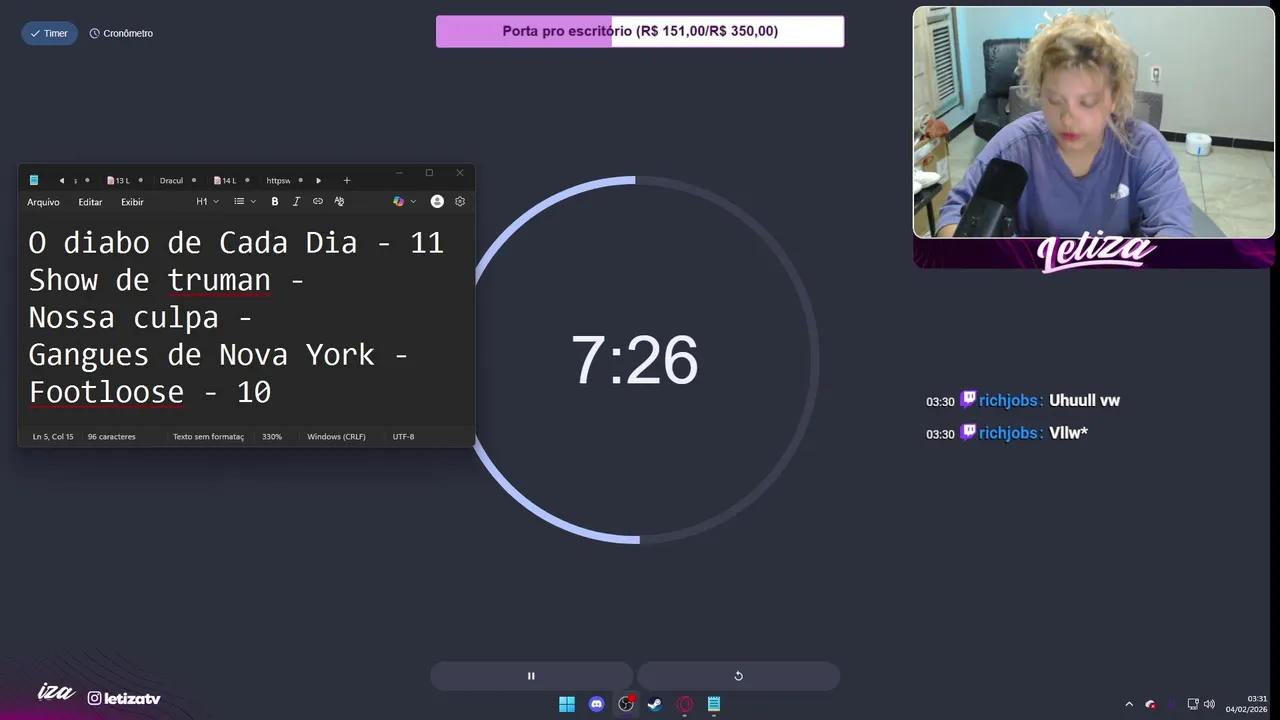Toggle italic formatting in Notepad

tap(296, 202)
